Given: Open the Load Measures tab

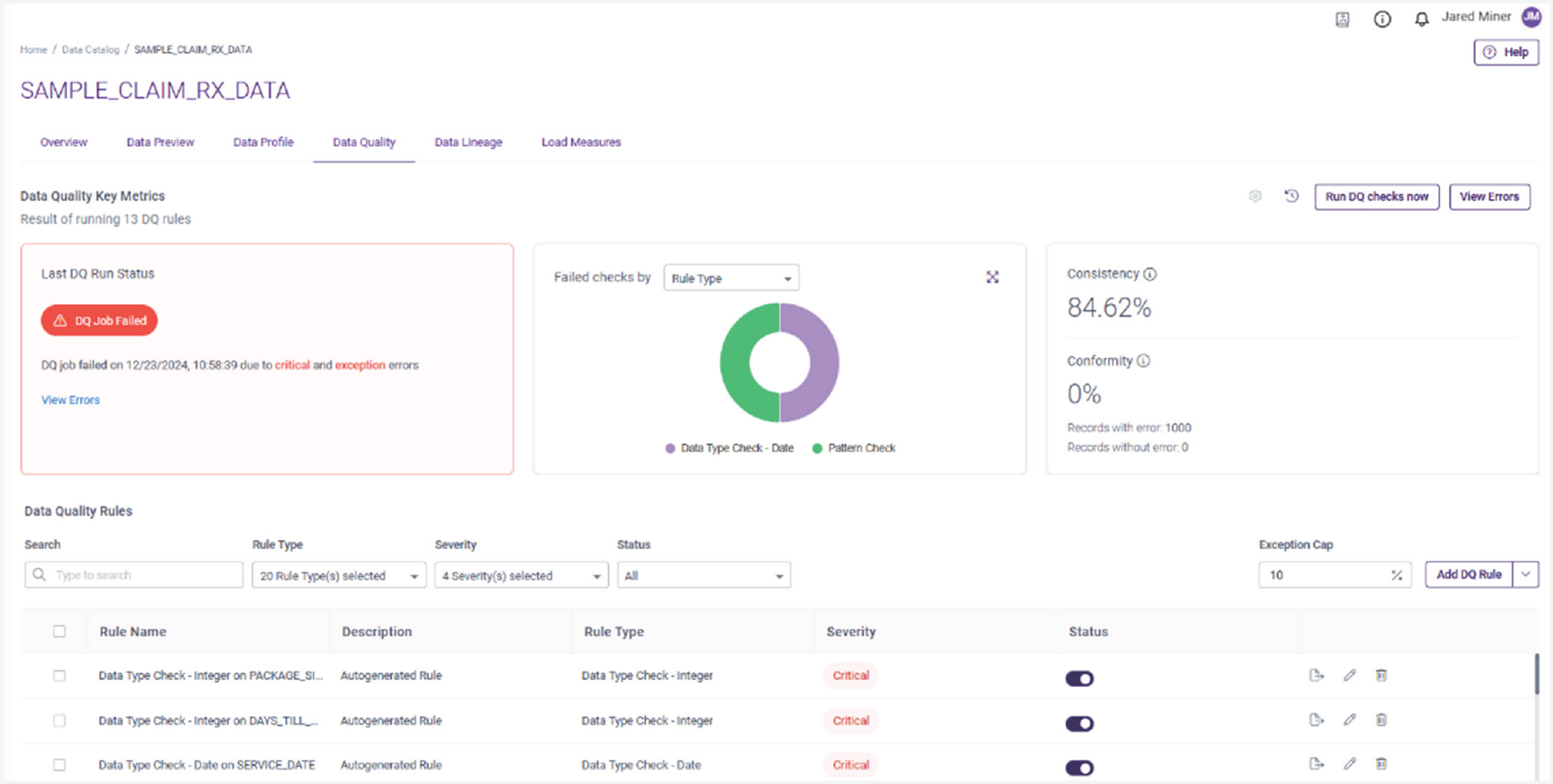Looking at the screenshot, I should [x=580, y=142].
